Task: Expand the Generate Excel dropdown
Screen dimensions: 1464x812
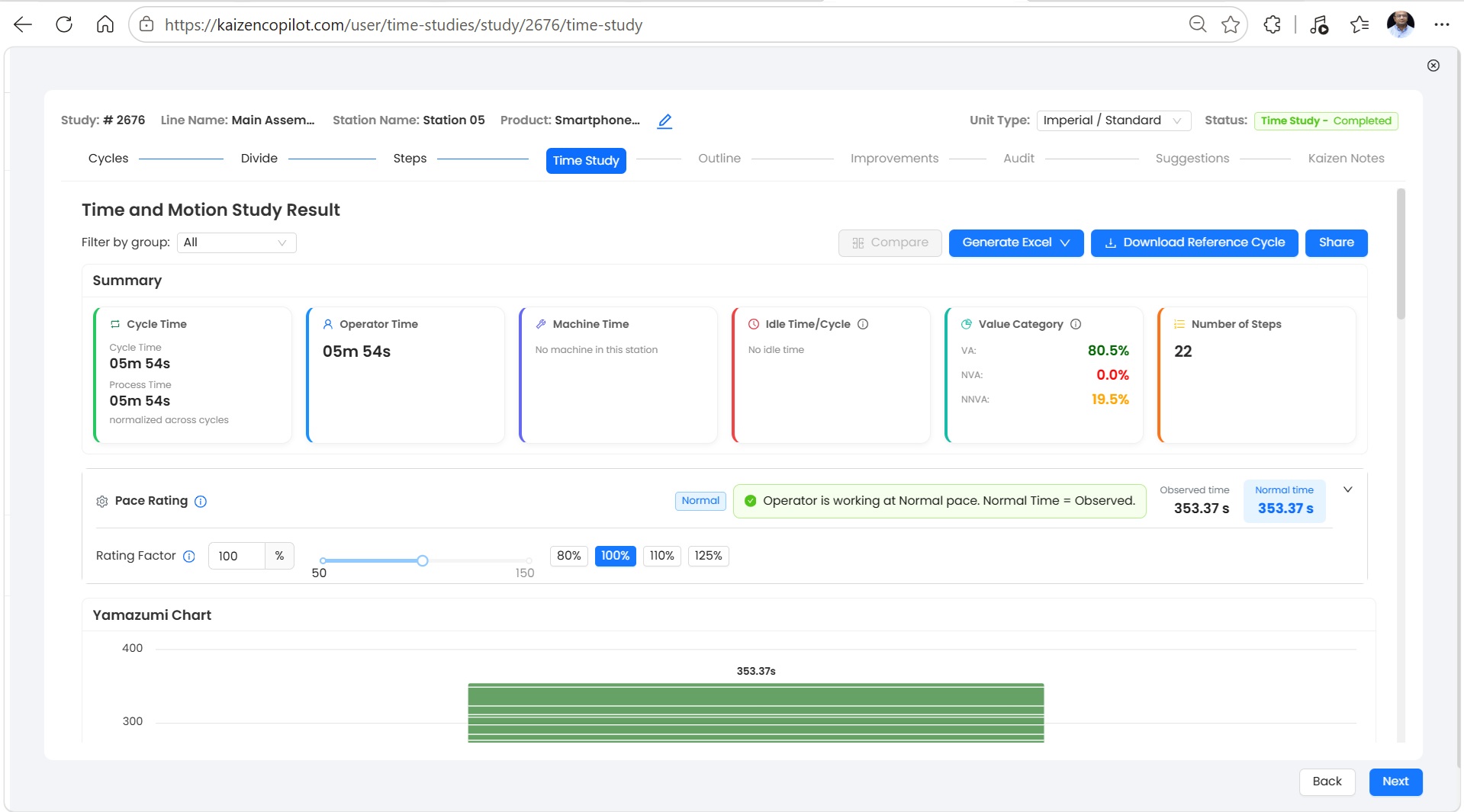Action: click(1015, 242)
